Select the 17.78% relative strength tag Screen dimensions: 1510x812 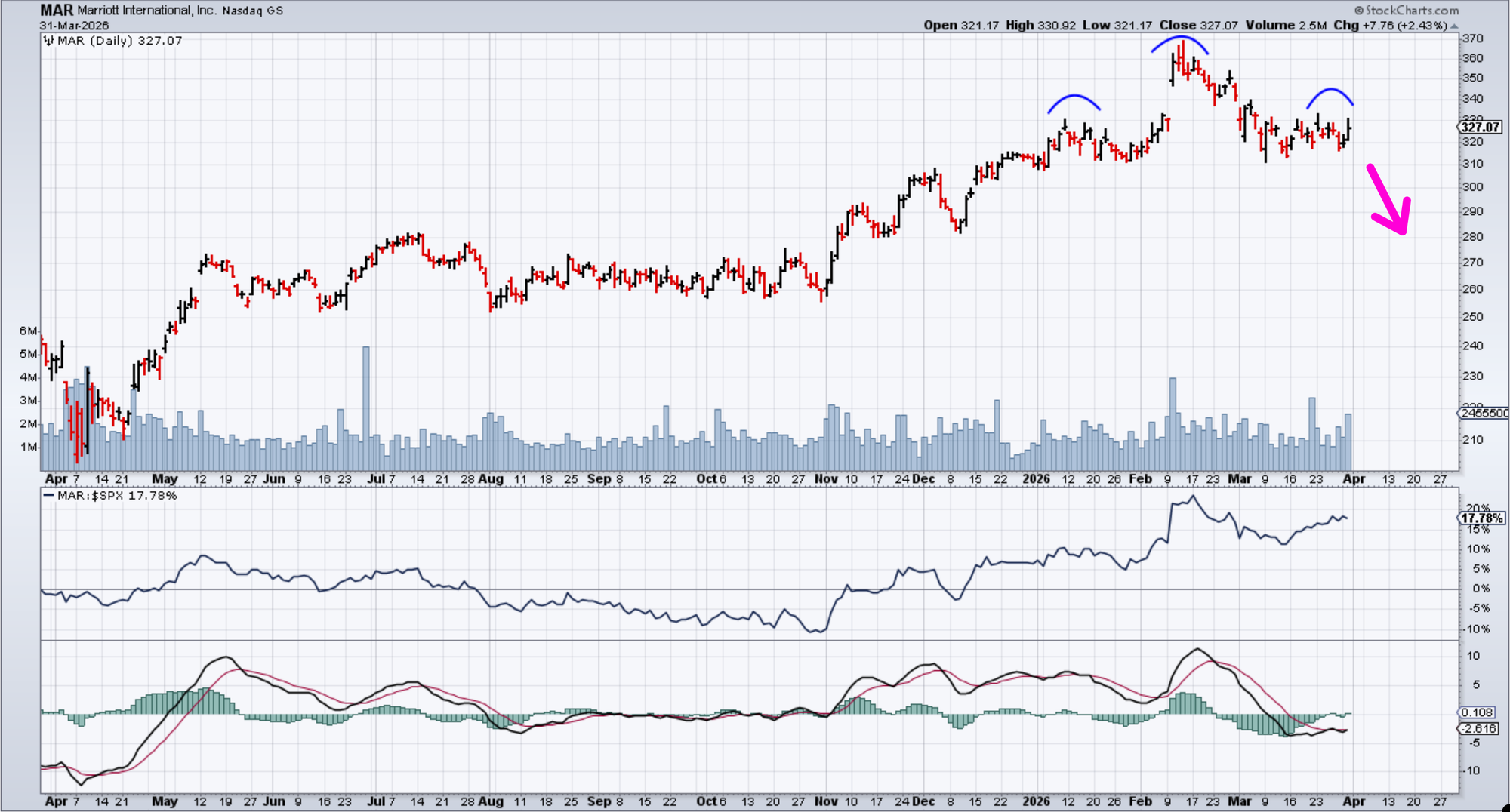[x=1481, y=518]
